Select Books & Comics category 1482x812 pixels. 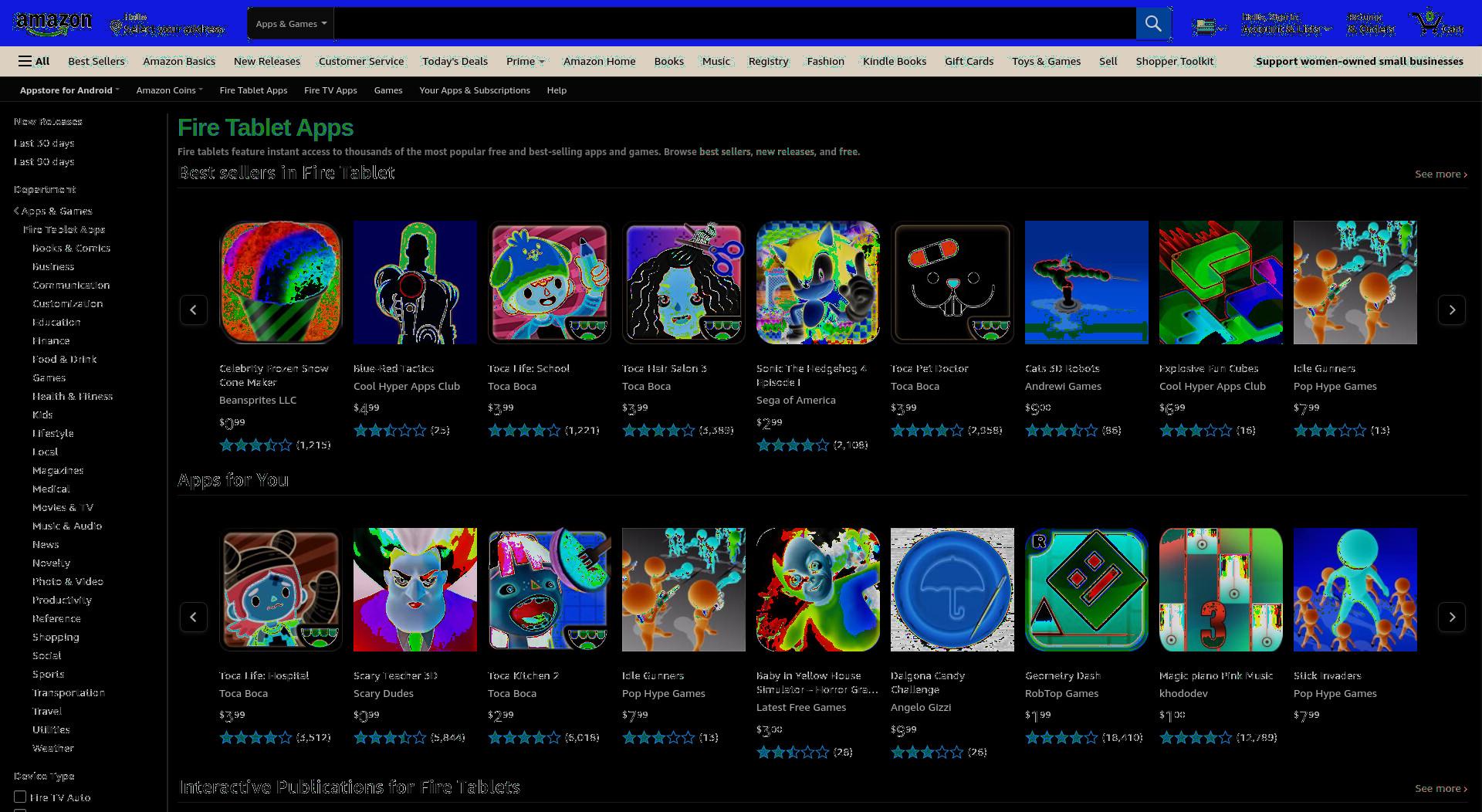pyautogui.click(x=71, y=248)
